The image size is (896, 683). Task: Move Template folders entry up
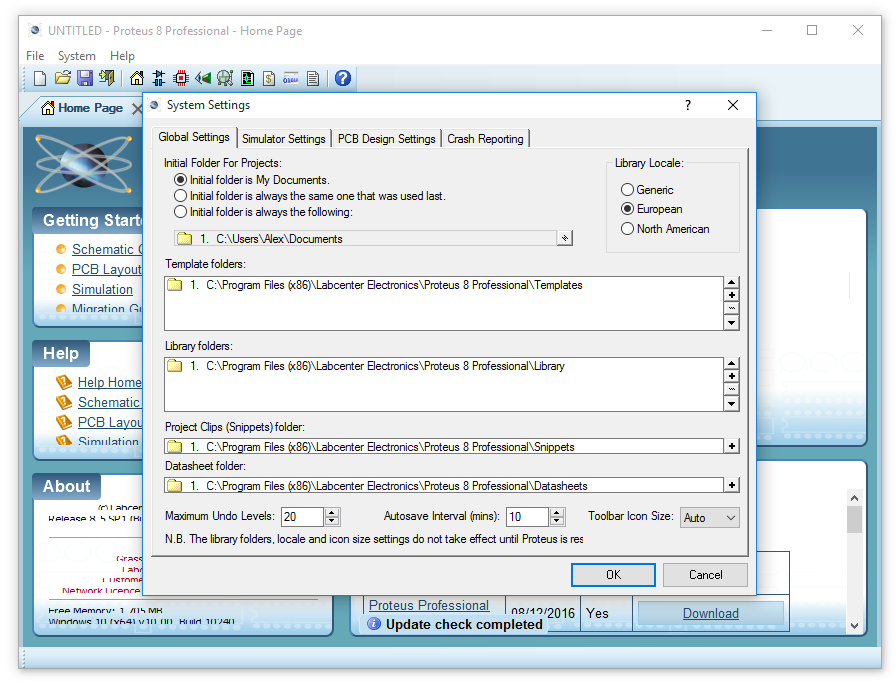[731, 282]
